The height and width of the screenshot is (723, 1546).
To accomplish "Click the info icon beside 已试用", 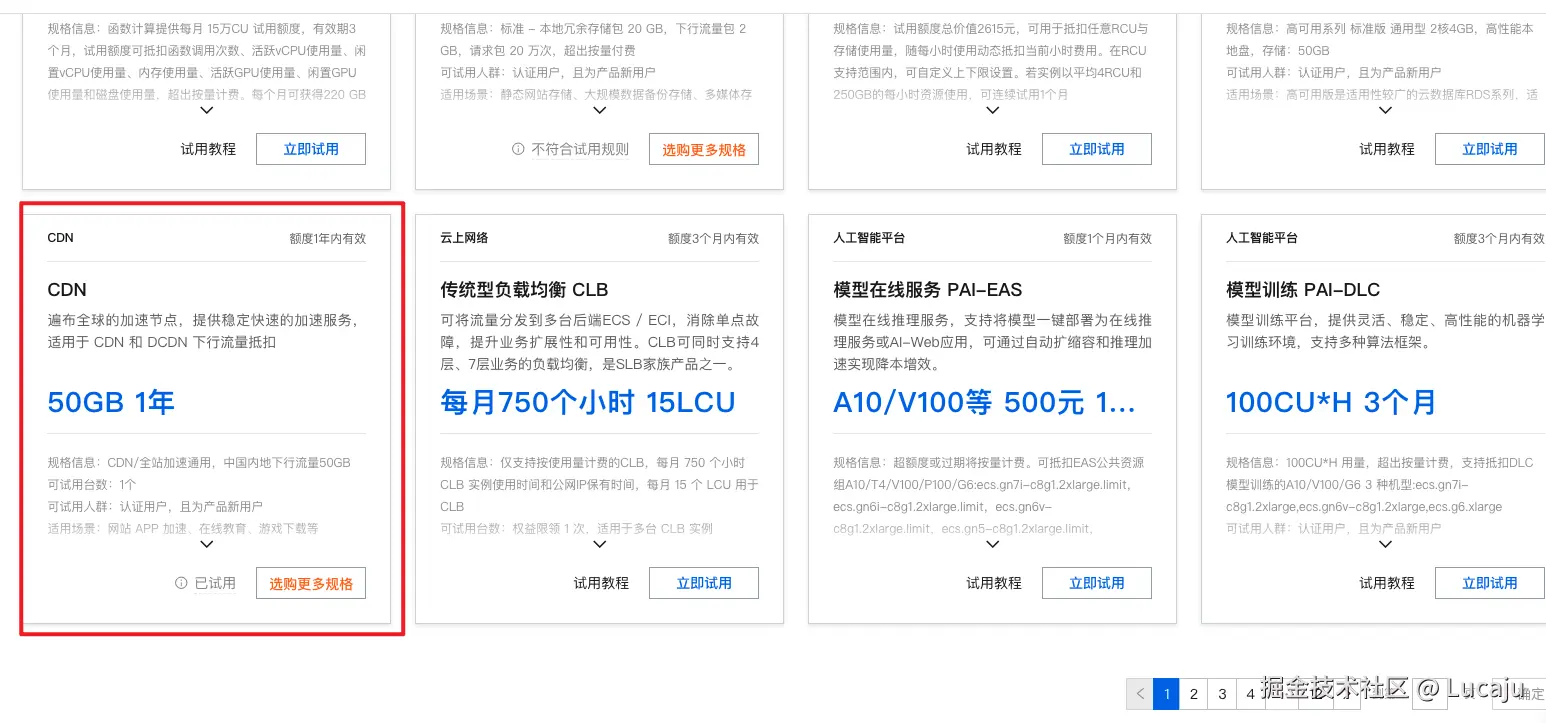I will coord(181,583).
